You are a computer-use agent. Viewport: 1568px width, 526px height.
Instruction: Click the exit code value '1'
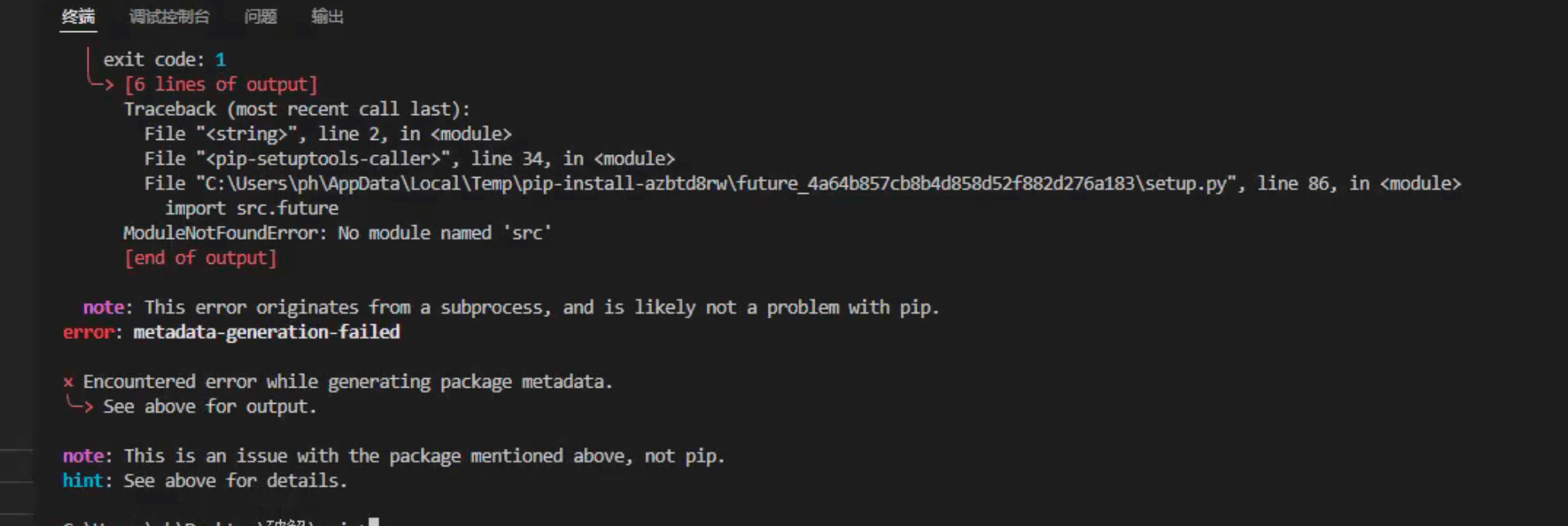[221, 60]
